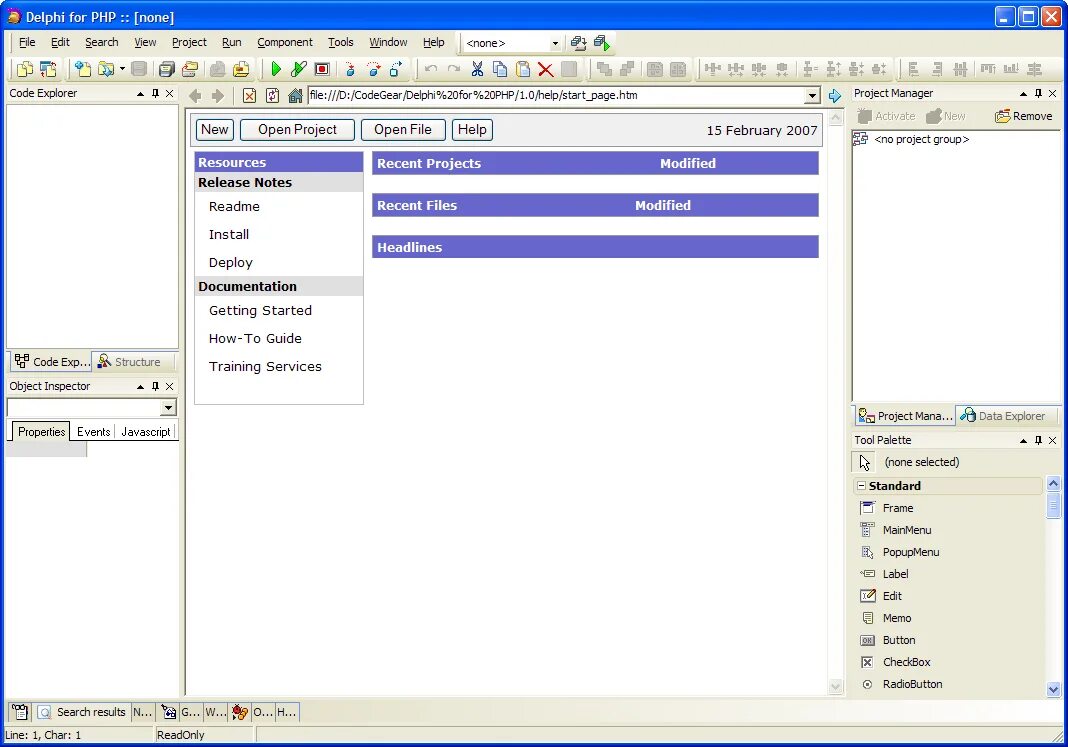Click the Stop (red square) toolbar icon
Viewport: 1068px width, 747px height.
coord(321,69)
